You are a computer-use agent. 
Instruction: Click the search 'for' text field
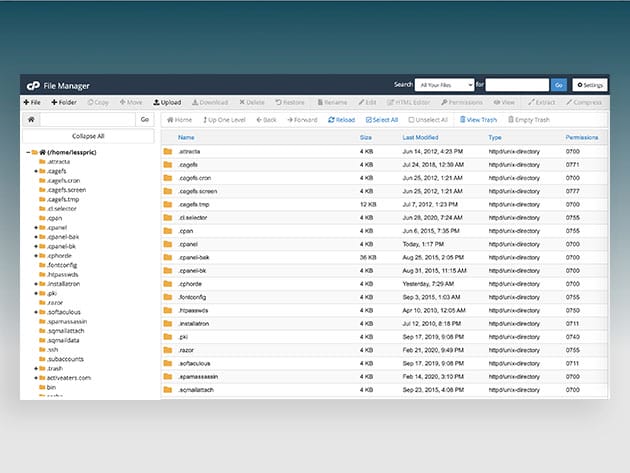pyautogui.click(x=516, y=86)
